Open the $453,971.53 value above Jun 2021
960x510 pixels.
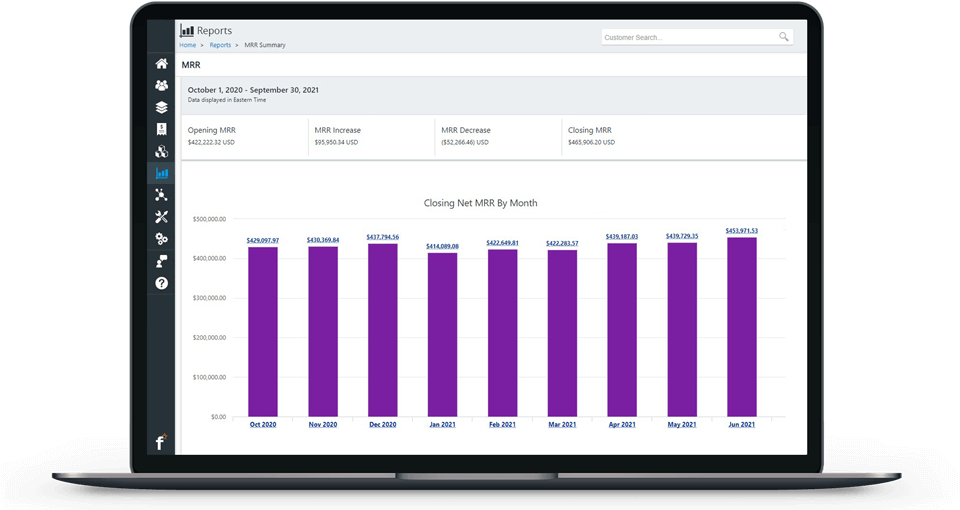coord(741,231)
